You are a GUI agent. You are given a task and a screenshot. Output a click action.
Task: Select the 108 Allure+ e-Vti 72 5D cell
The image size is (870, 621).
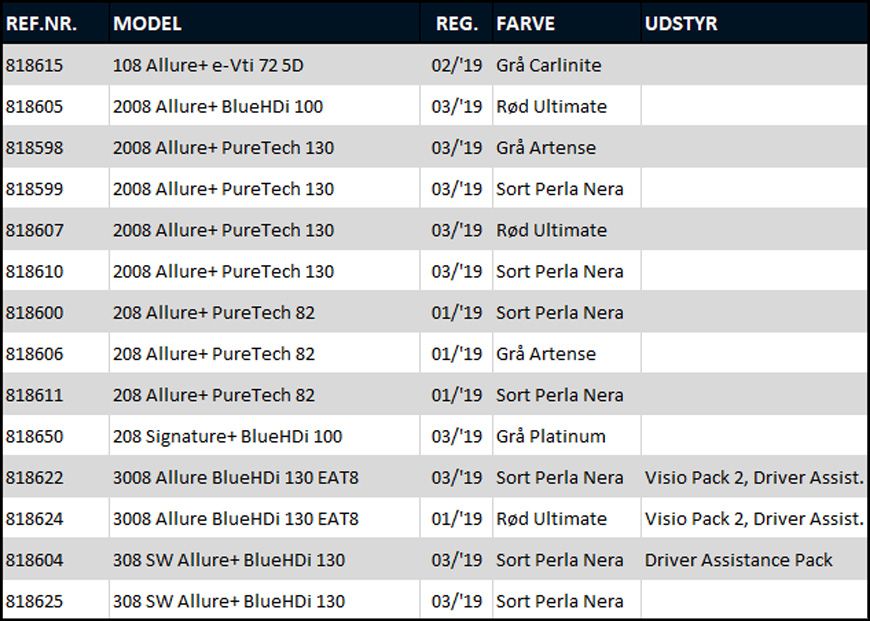208,65
